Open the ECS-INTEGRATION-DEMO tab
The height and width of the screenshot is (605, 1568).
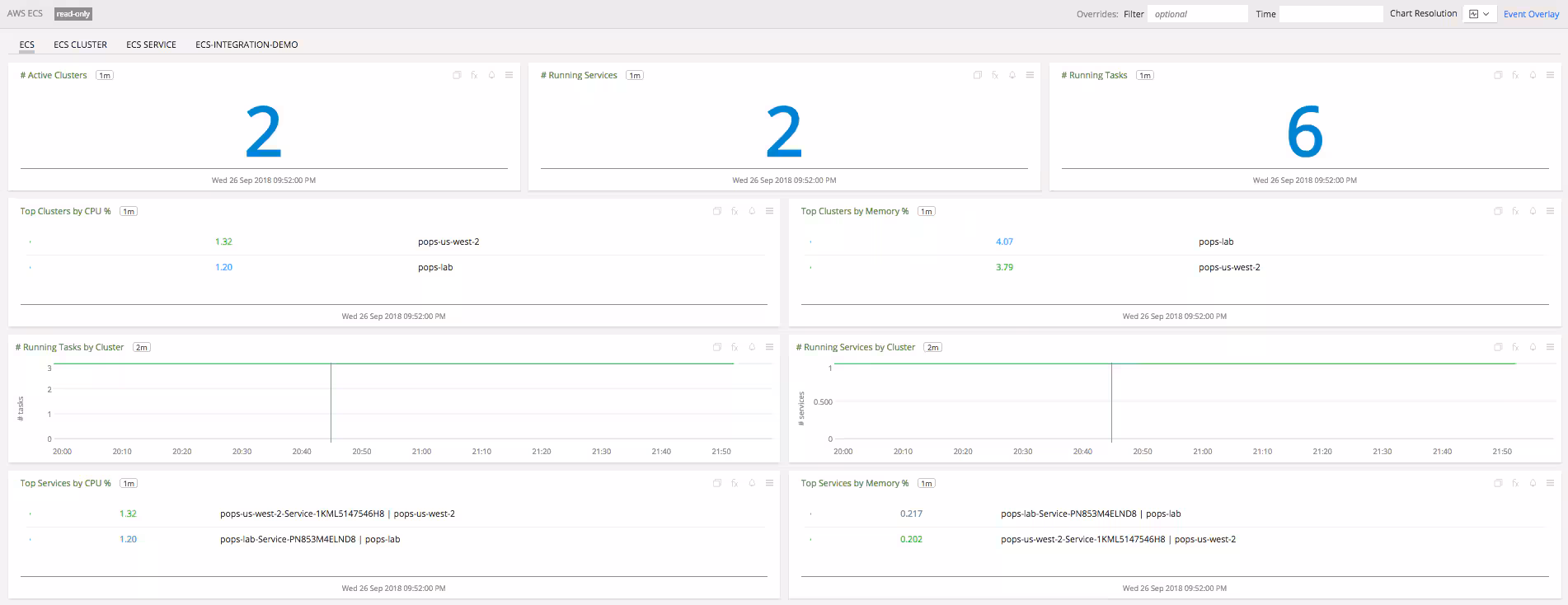246,45
